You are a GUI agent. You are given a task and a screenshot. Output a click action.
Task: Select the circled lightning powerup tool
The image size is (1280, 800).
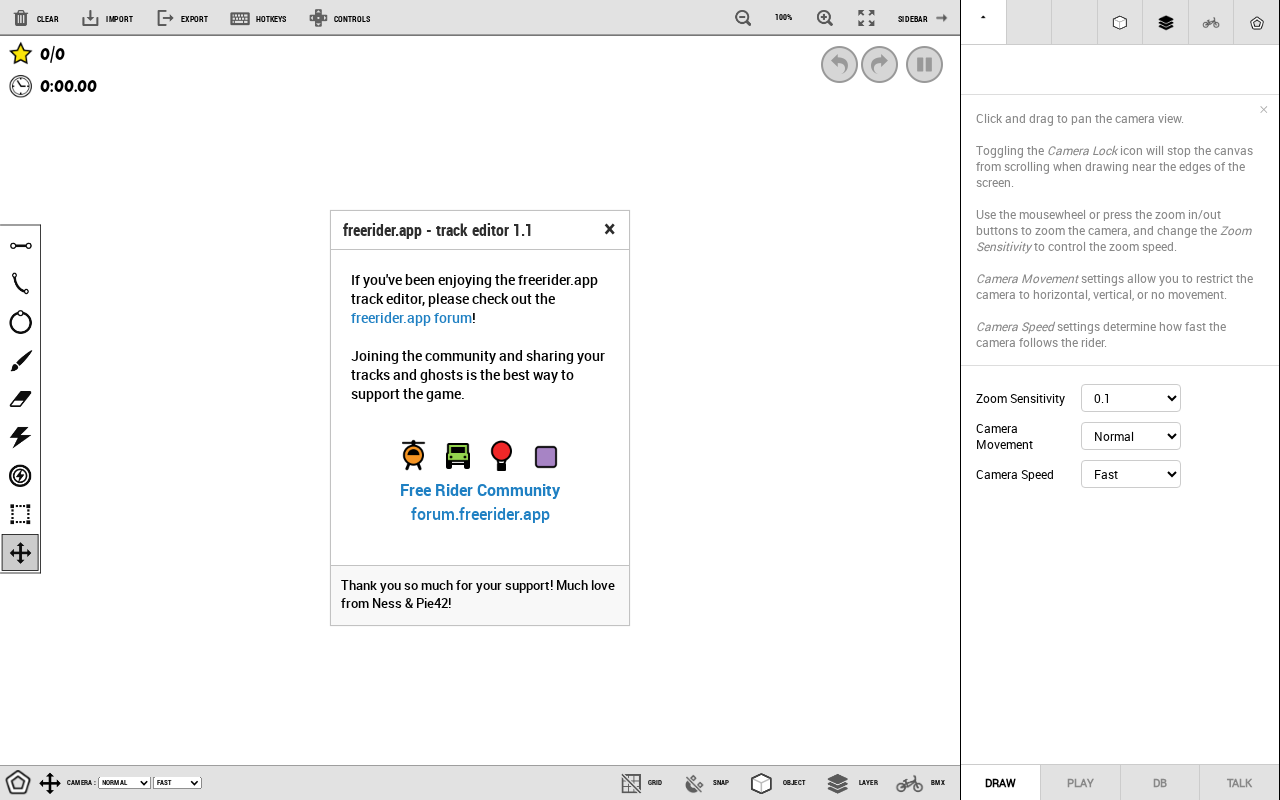pyautogui.click(x=20, y=476)
